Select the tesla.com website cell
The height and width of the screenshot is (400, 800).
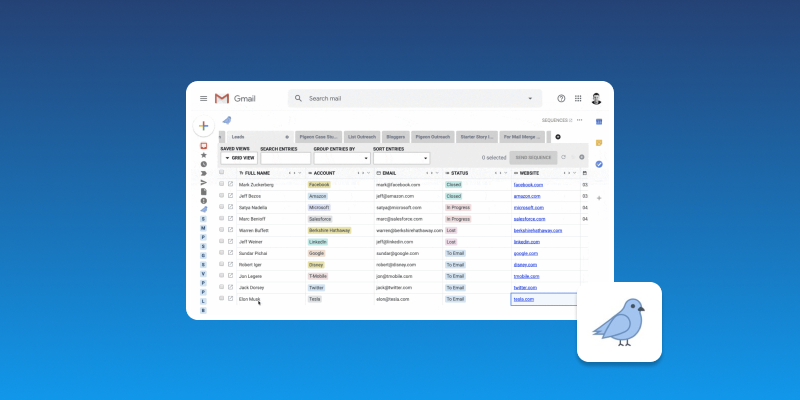[545, 299]
